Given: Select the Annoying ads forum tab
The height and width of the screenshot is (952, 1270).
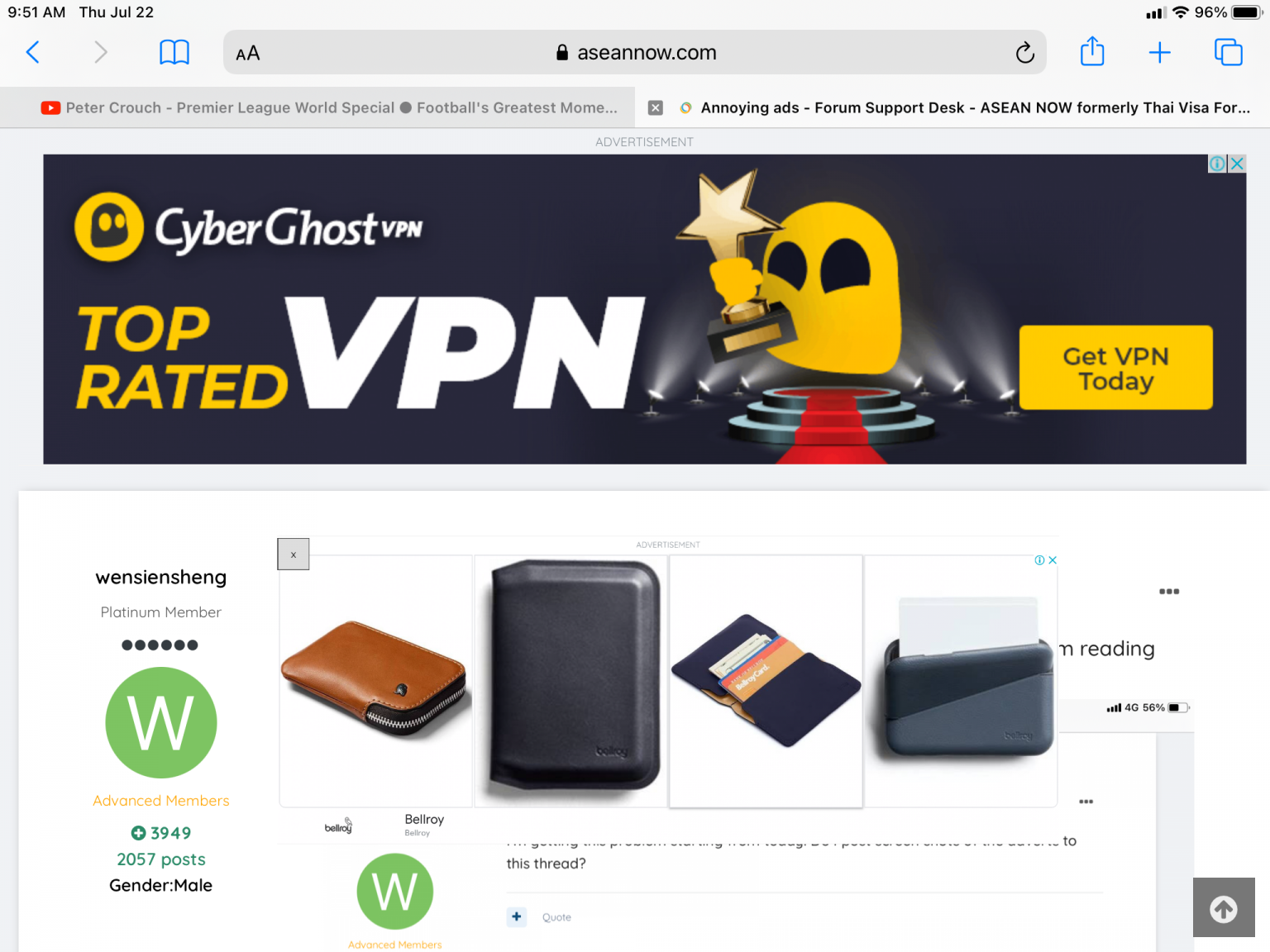Looking at the screenshot, I should click(x=964, y=107).
